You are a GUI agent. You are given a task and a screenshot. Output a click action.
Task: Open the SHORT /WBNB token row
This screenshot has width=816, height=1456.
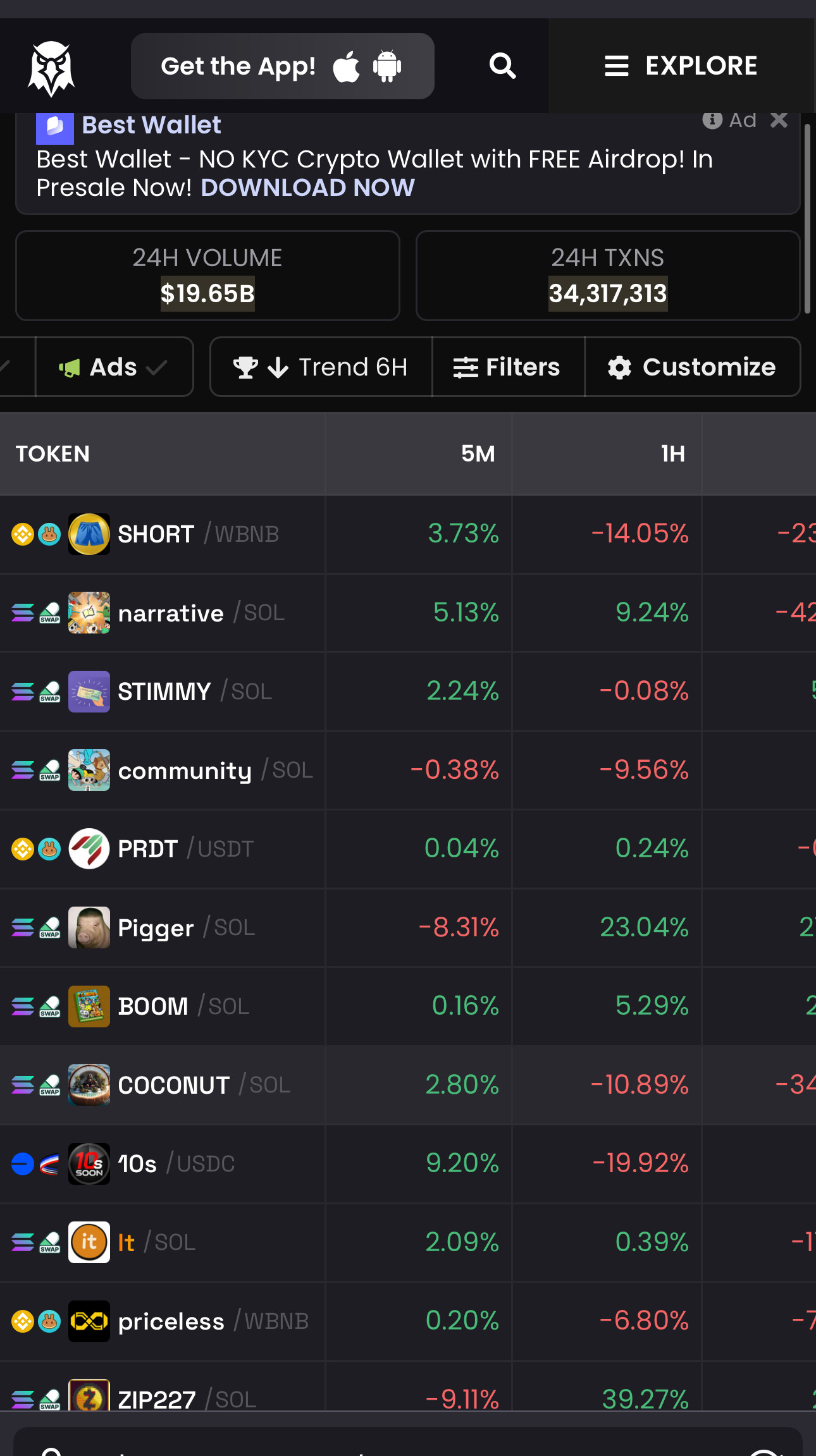tap(408, 534)
